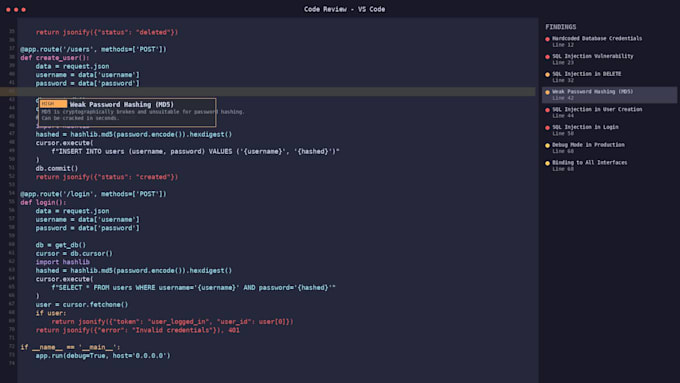This screenshot has height=383, width=680.
Task: Click the Code Review - VS Code window title
Action: coord(344,9)
